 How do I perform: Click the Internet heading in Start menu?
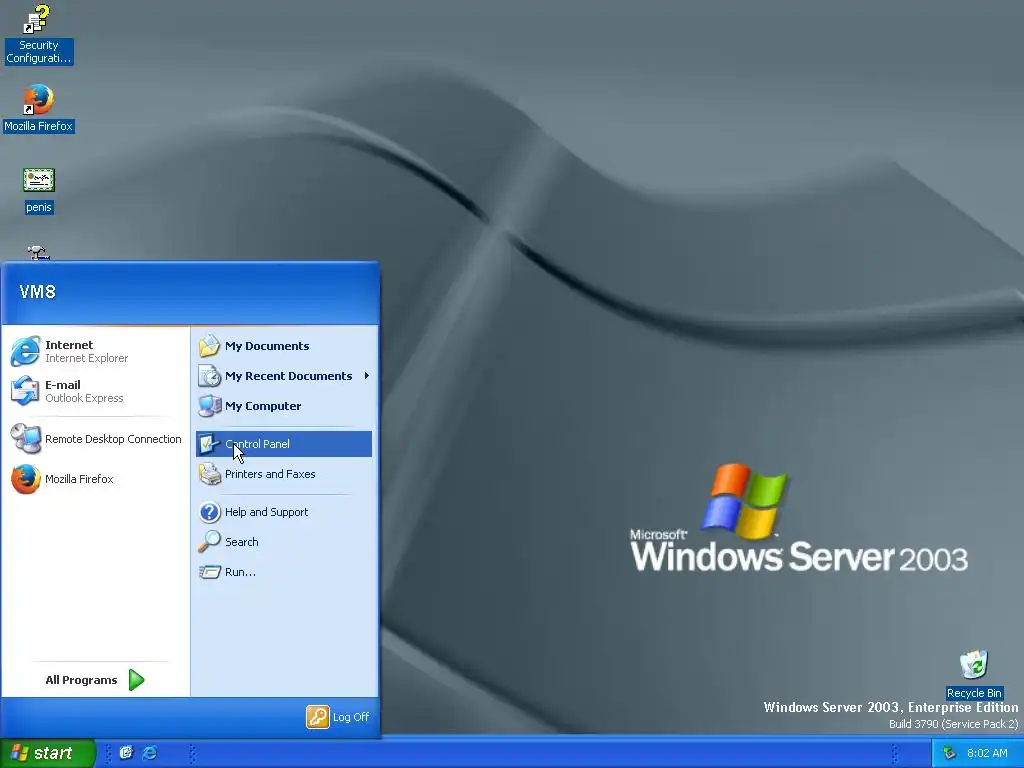[x=69, y=345]
